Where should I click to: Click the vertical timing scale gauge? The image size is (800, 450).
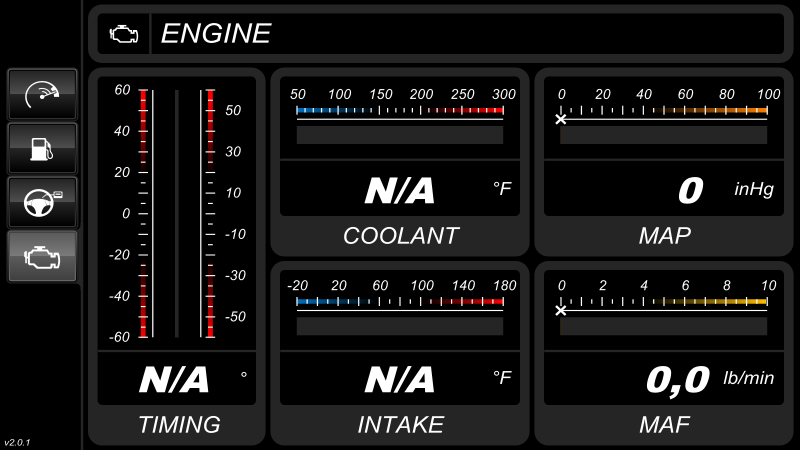tap(177, 213)
